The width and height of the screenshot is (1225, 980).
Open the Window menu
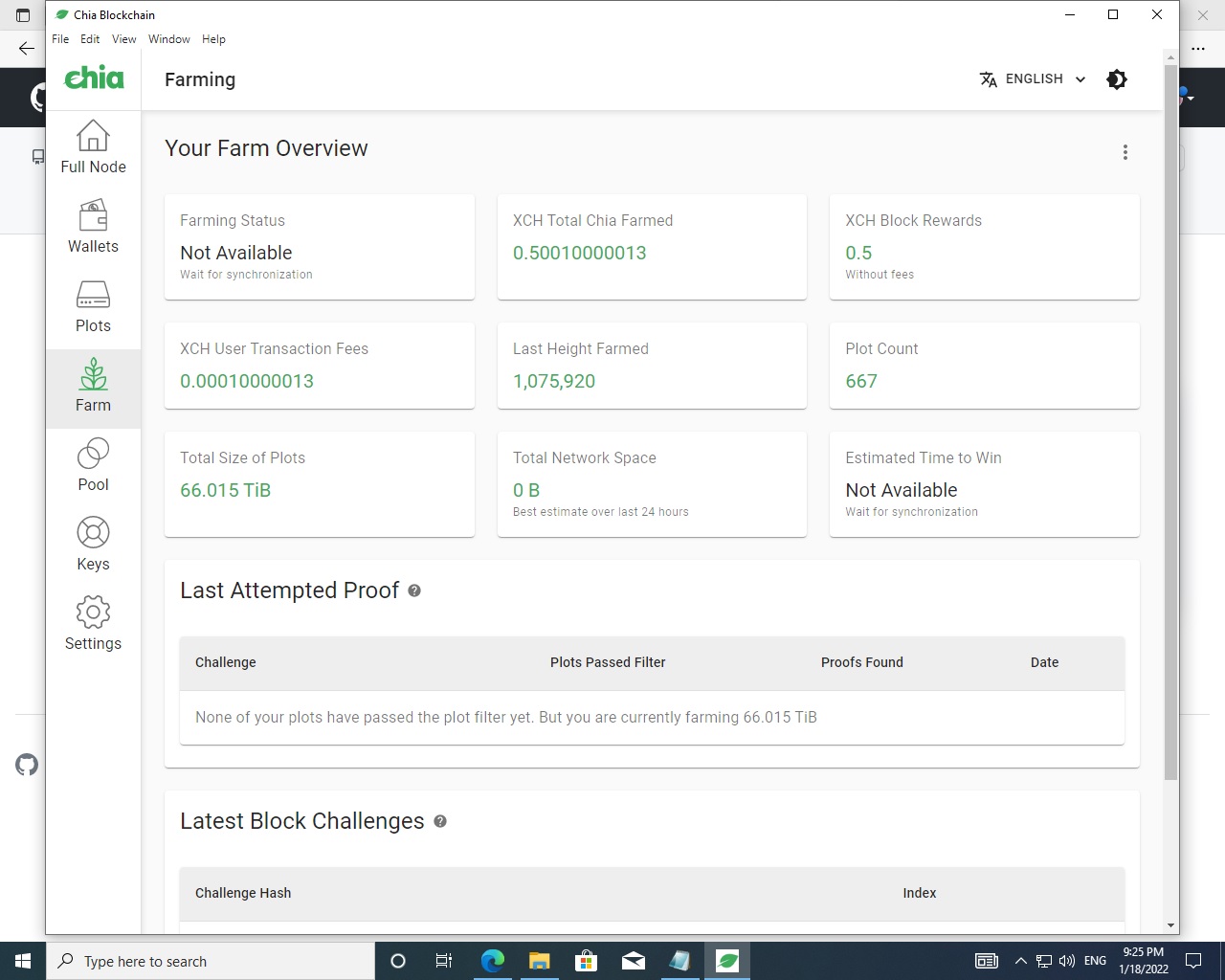[169, 39]
